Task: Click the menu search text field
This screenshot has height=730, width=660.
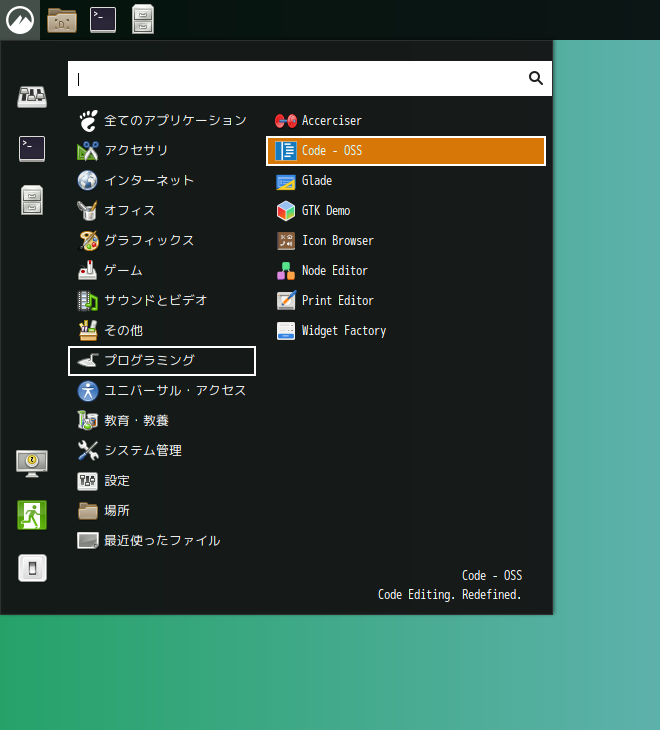Action: click(x=295, y=78)
